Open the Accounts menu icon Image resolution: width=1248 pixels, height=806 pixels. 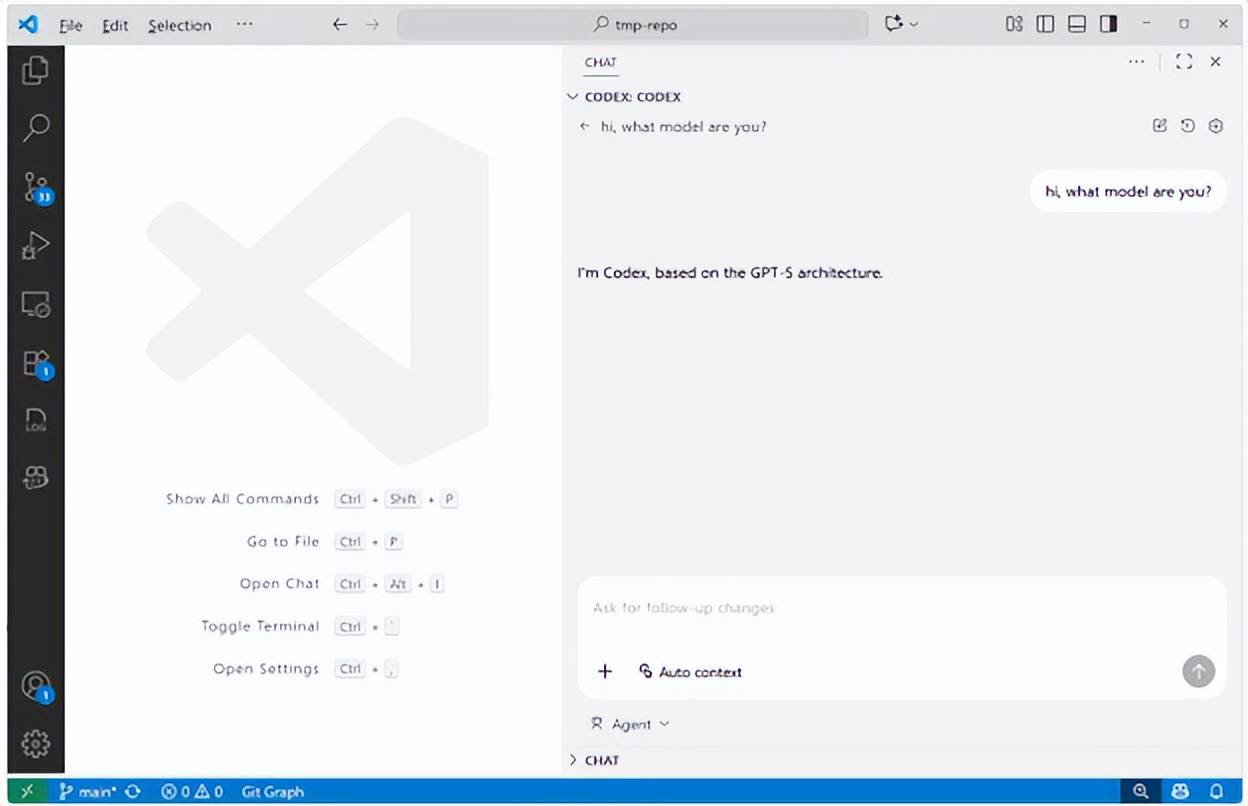tap(36, 686)
